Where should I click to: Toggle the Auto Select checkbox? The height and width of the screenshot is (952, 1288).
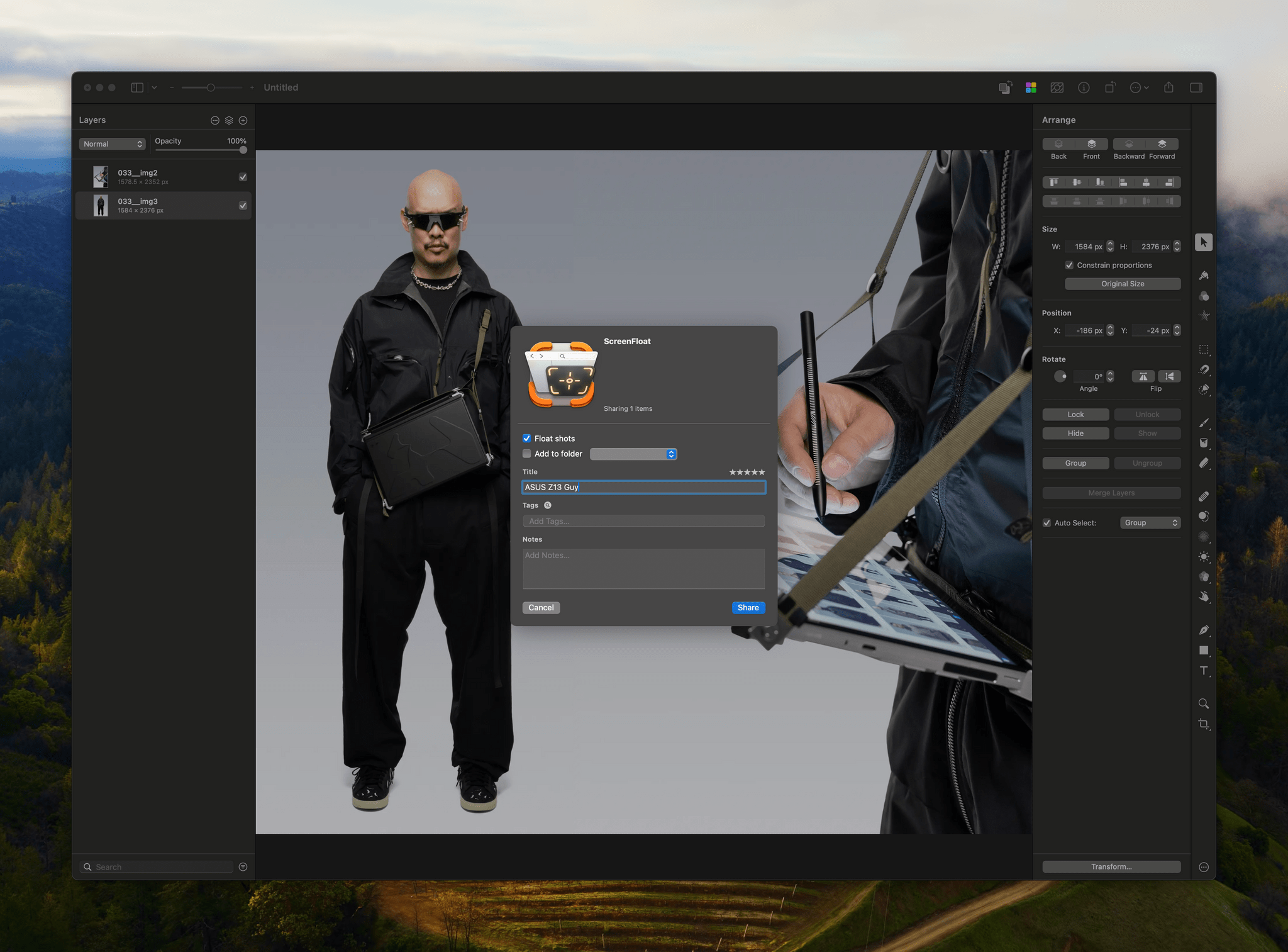point(1047,523)
